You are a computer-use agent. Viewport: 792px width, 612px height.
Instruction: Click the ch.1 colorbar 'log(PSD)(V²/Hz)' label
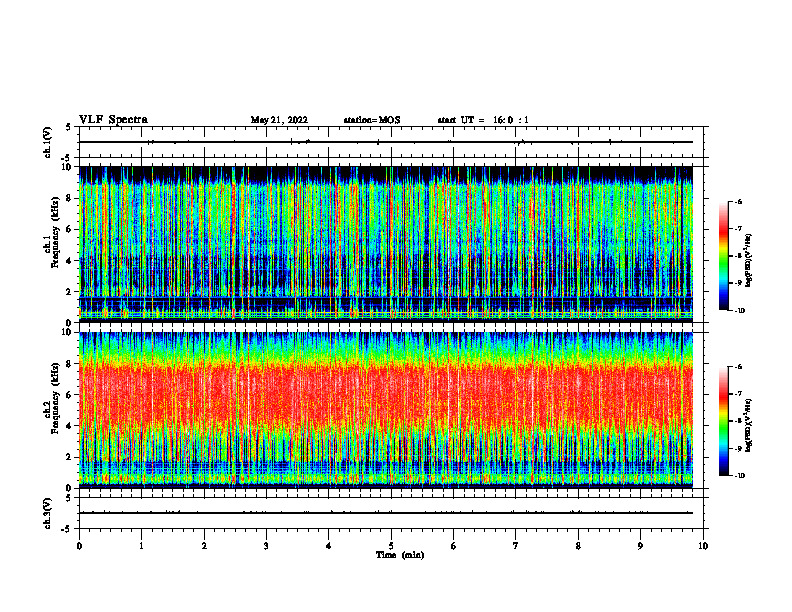click(x=749, y=261)
